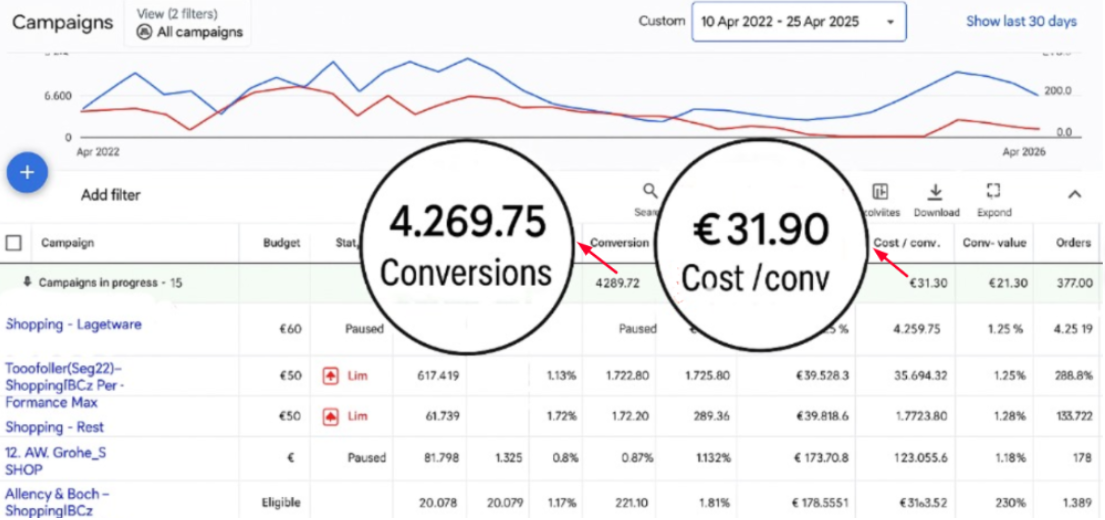Expand the Campaigns in progress group
This screenshot has height=520, width=1105.
pos(27,283)
